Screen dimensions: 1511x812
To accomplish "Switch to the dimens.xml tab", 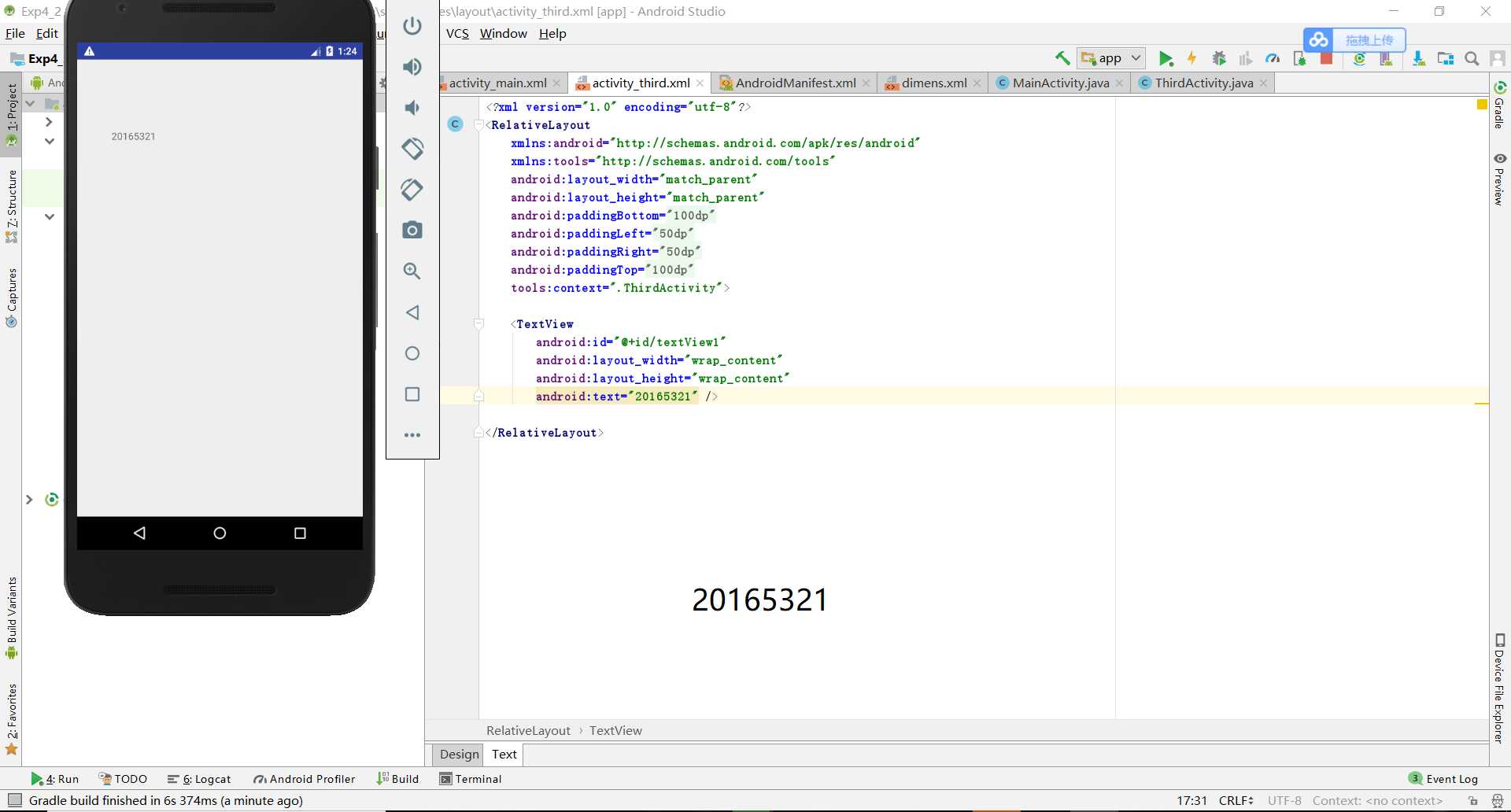I will click(934, 83).
